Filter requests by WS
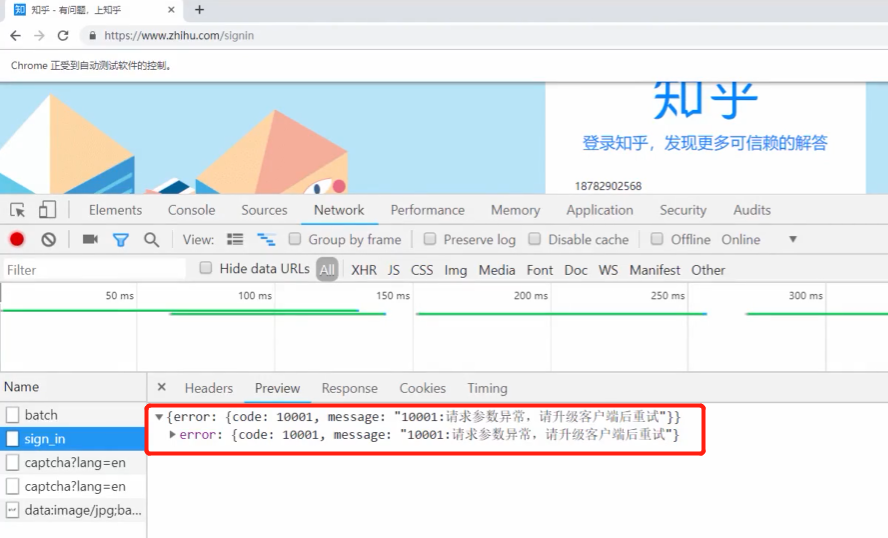The width and height of the screenshot is (888, 538). click(608, 270)
